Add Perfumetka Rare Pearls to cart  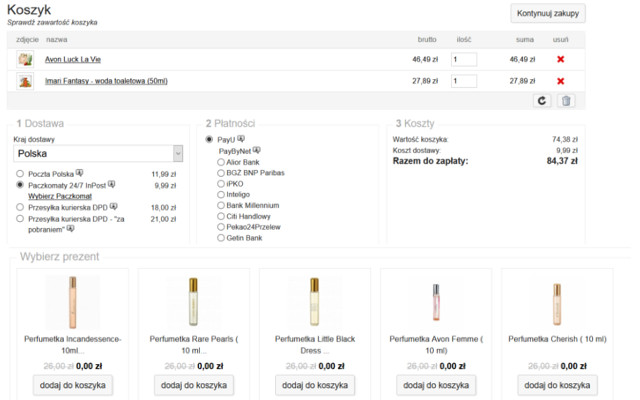click(194, 385)
